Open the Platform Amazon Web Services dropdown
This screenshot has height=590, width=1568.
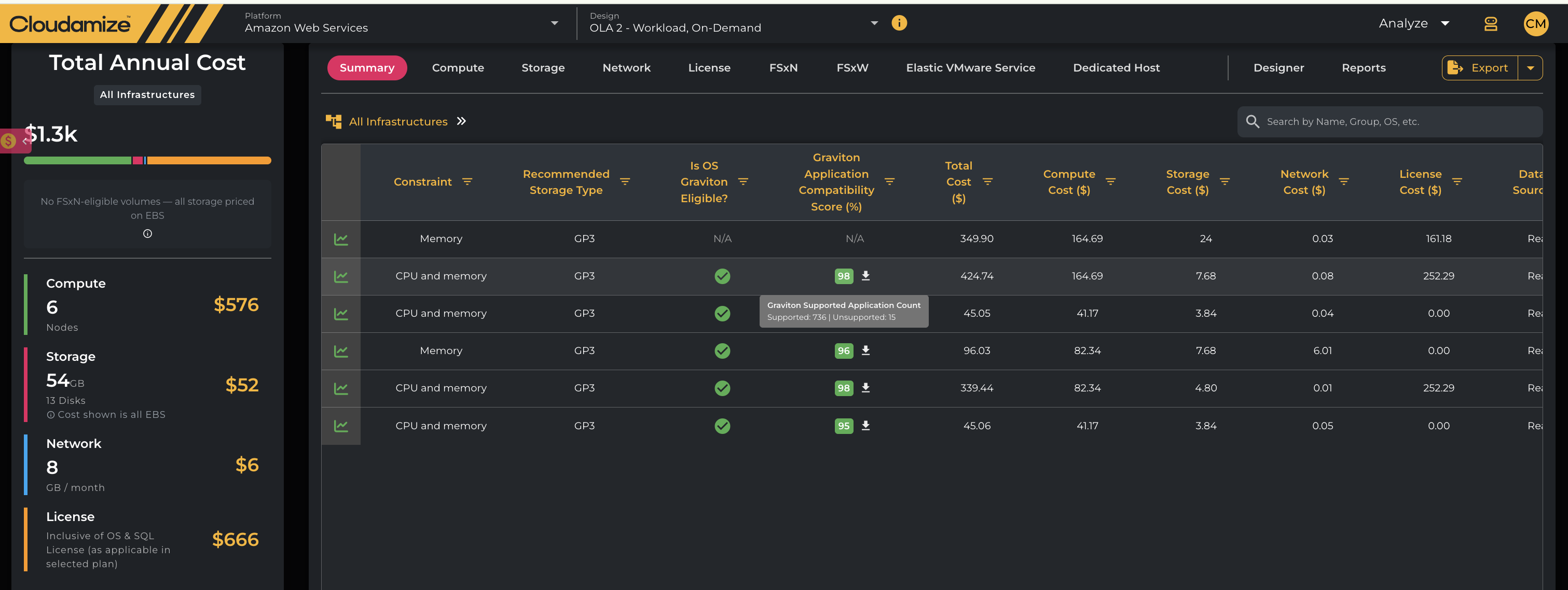[x=402, y=23]
